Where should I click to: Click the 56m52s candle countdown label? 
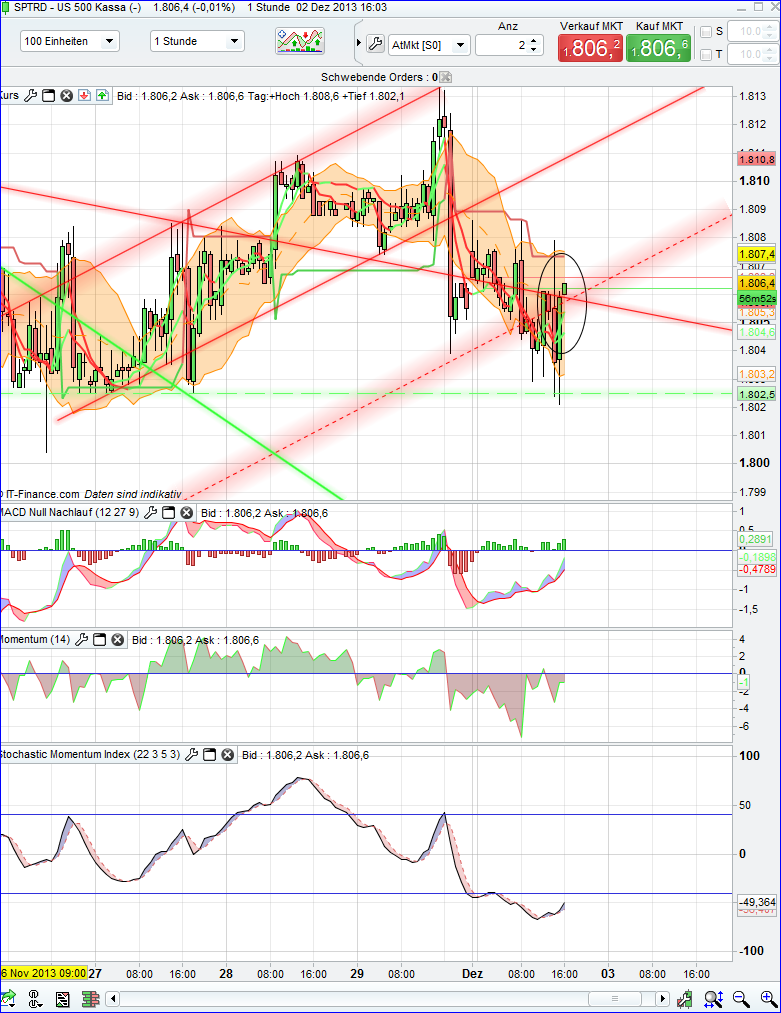(x=756, y=298)
